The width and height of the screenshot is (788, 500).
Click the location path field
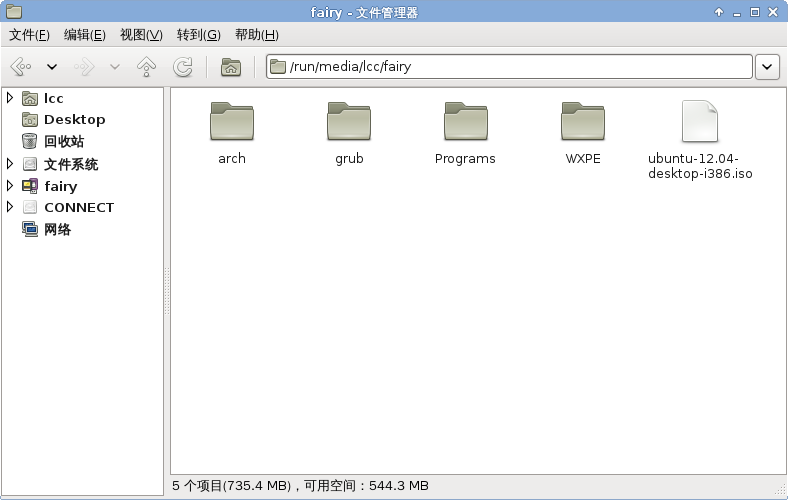pyautogui.click(x=509, y=66)
